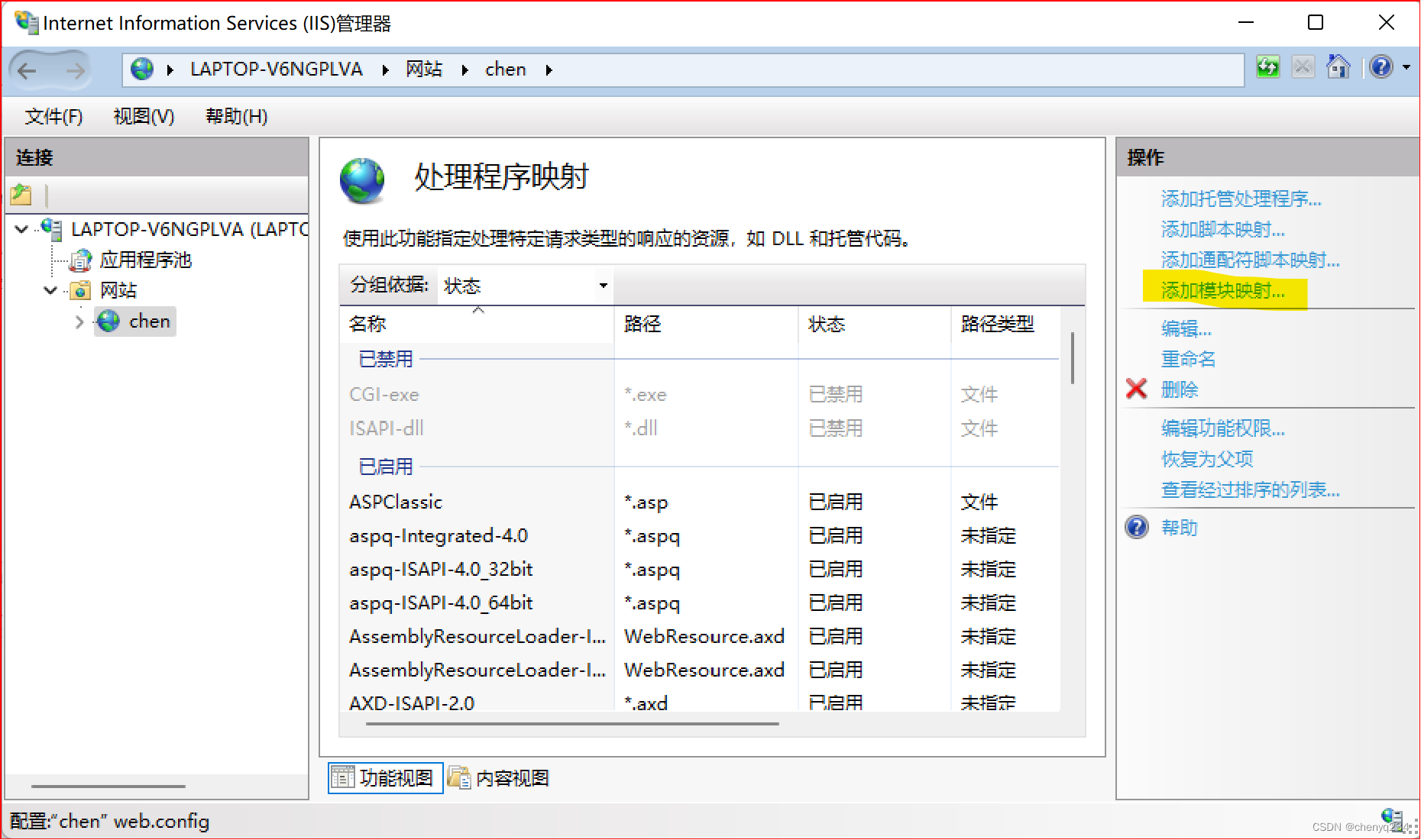Open the 分组依据 状态 dropdown
The width and height of the screenshot is (1421, 840).
point(603,286)
